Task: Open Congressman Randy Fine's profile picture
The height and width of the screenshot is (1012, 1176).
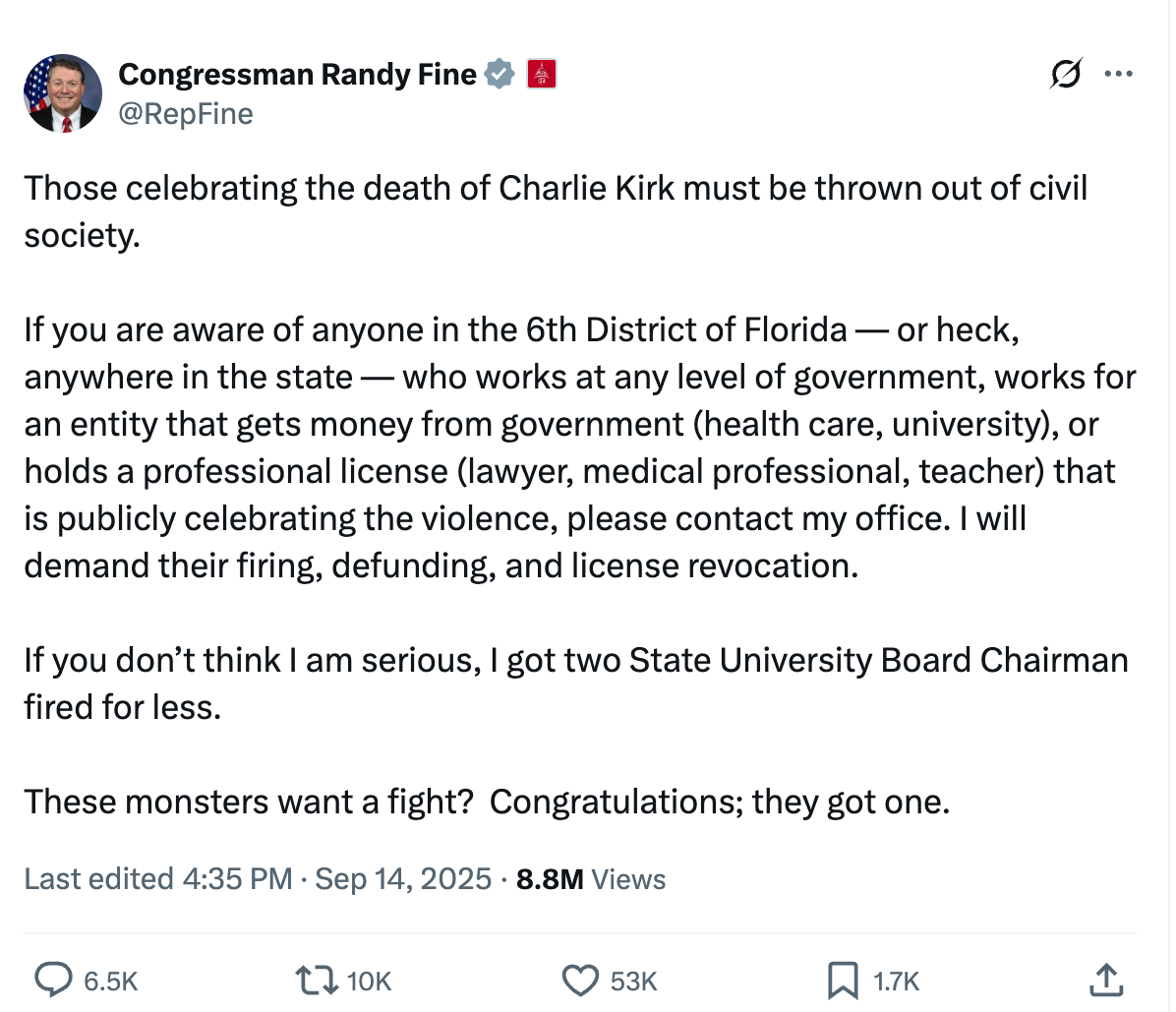Action: click(x=63, y=93)
